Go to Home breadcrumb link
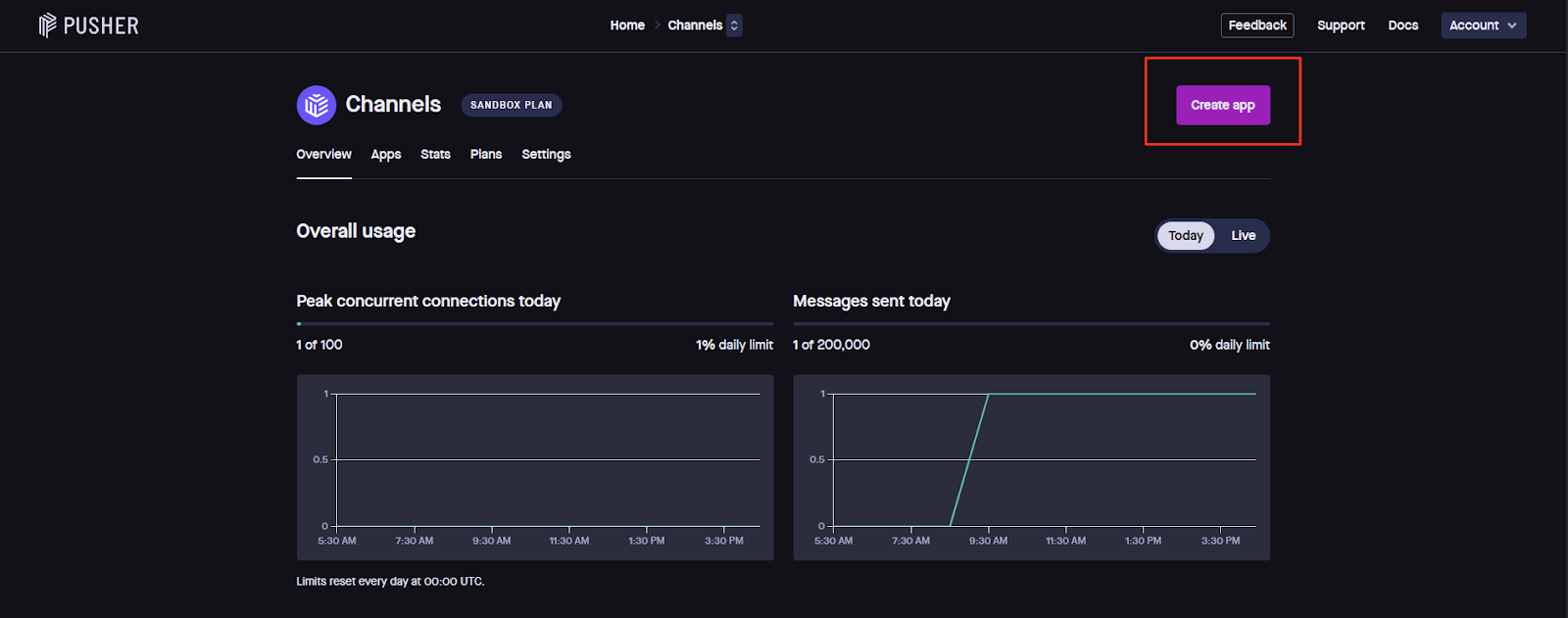This screenshot has height=618, width=1568. 627,25
